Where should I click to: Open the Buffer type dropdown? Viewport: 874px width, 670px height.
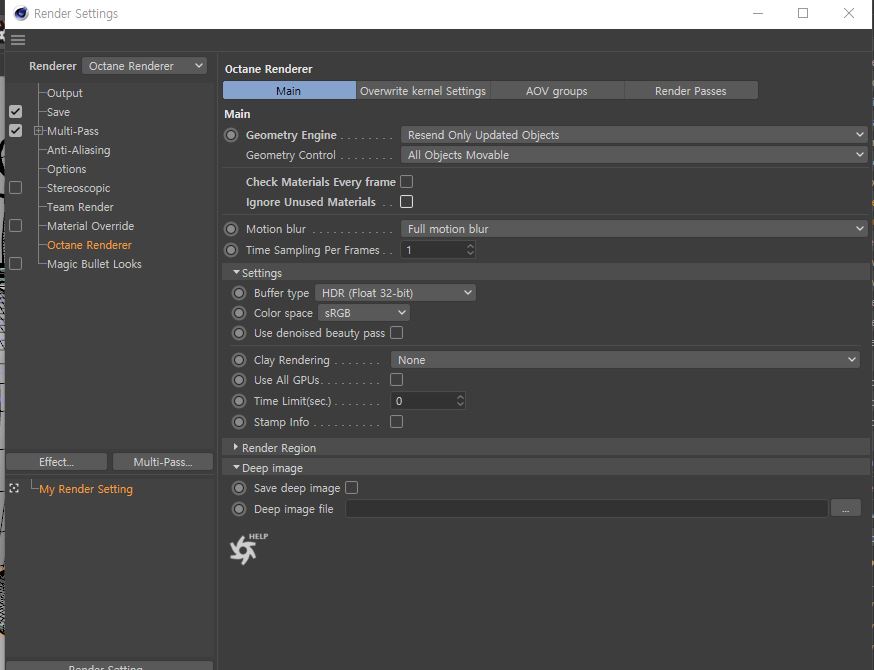pyautogui.click(x=395, y=293)
